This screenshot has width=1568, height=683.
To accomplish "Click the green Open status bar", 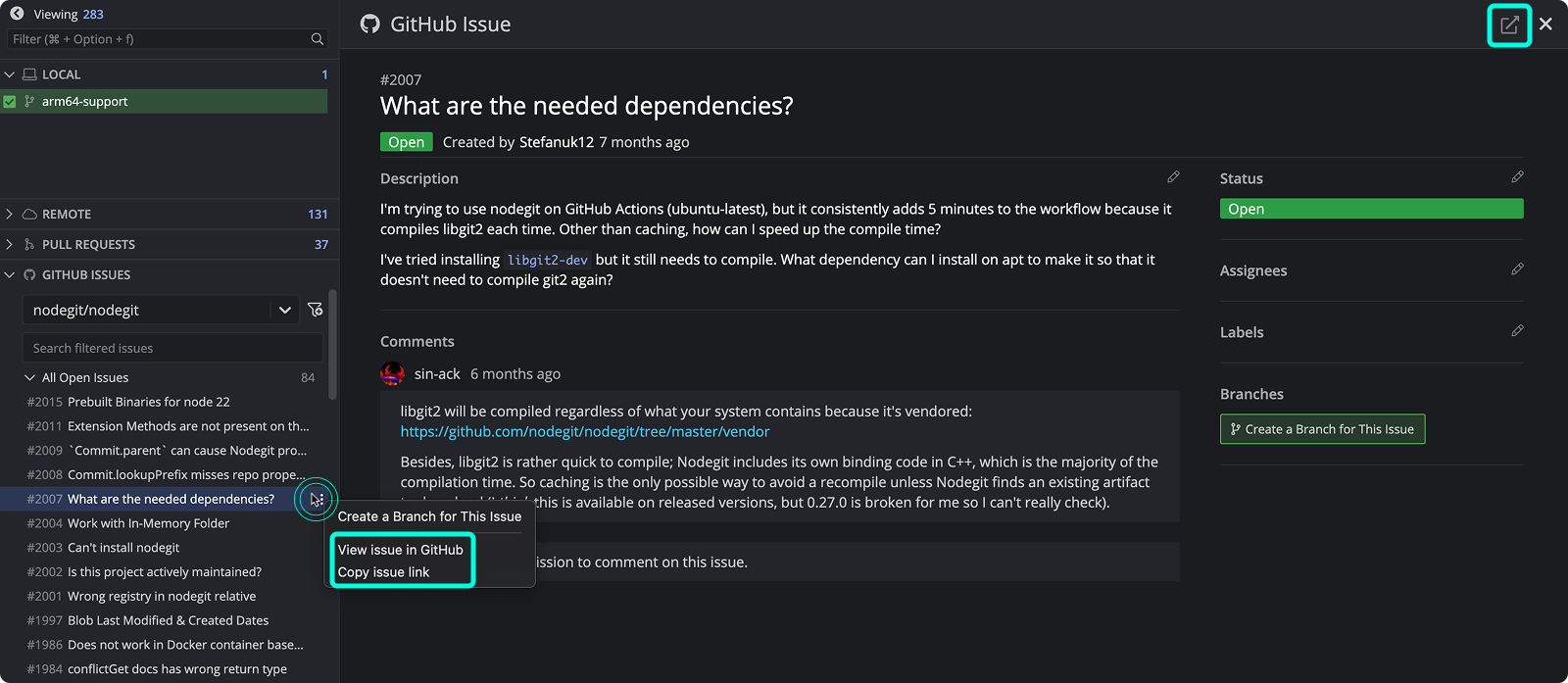I will pyautogui.click(x=1371, y=209).
